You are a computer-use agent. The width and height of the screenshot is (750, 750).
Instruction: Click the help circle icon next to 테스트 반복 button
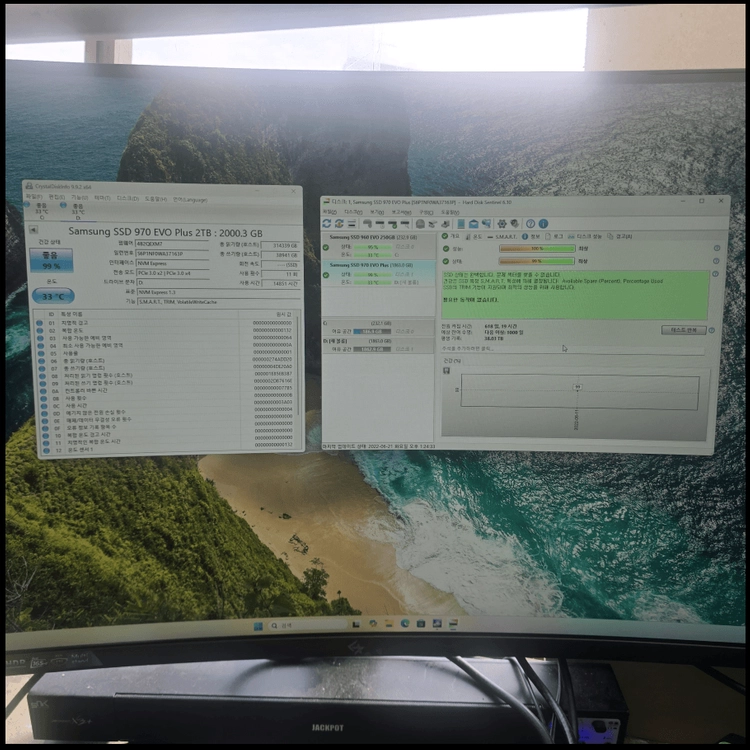point(712,330)
